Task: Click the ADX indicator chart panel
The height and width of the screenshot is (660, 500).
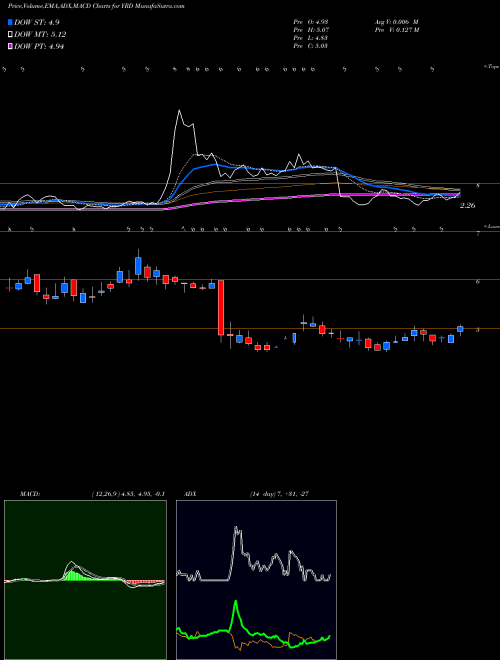Action: click(x=256, y=580)
